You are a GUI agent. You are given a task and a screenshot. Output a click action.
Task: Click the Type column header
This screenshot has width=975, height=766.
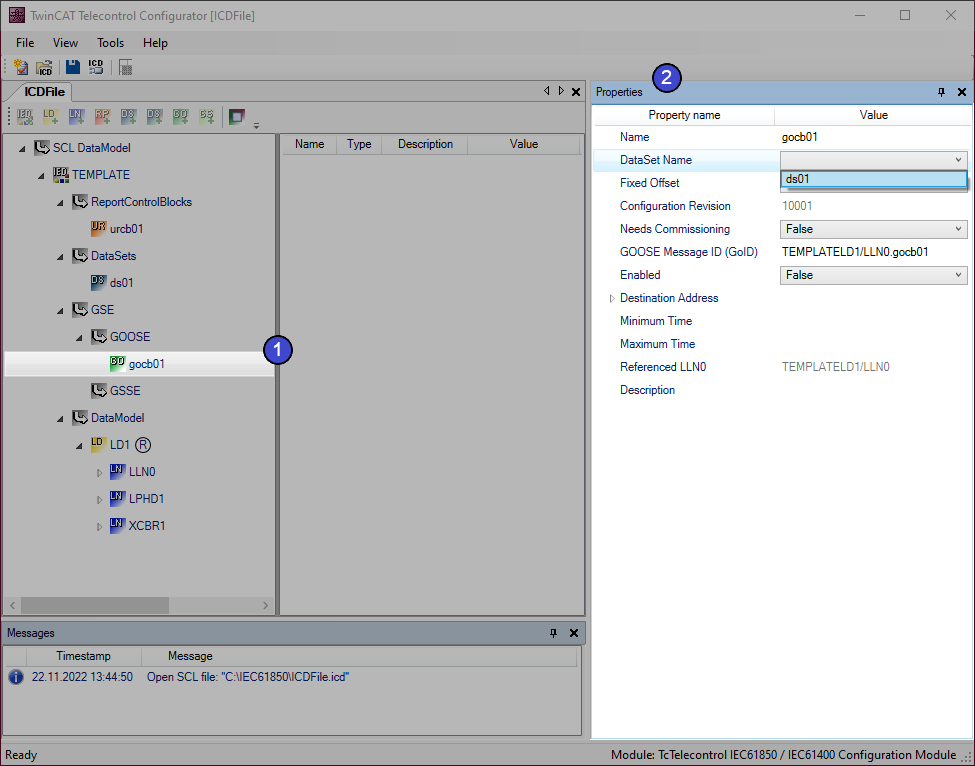(x=359, y=144)
